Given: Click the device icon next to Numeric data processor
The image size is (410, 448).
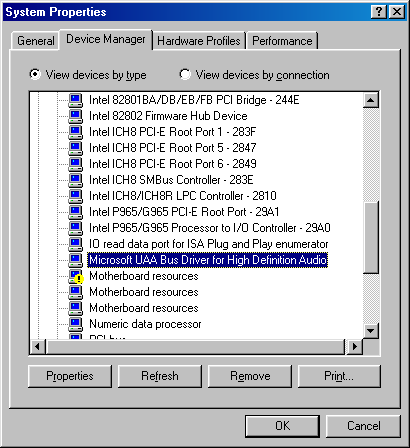Looking at the screenshot, I should coord(75,324).
